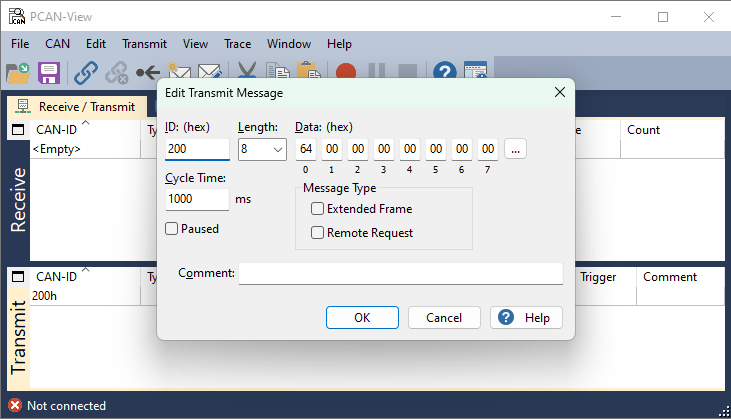Click the Cut scissors icon
731x419 pixels.
point(247,70)
